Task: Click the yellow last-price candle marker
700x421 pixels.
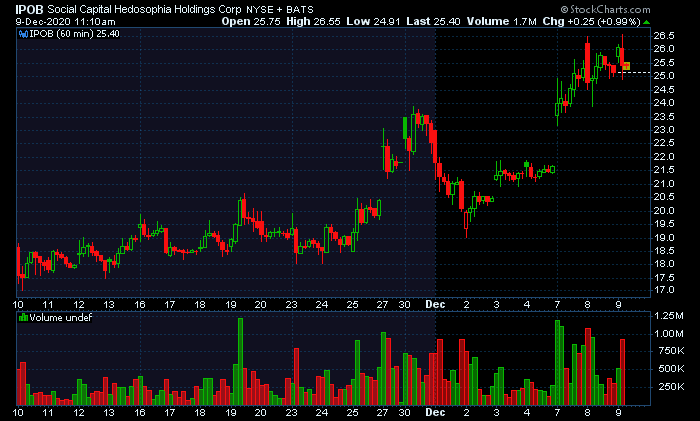Action: [627, 66]
